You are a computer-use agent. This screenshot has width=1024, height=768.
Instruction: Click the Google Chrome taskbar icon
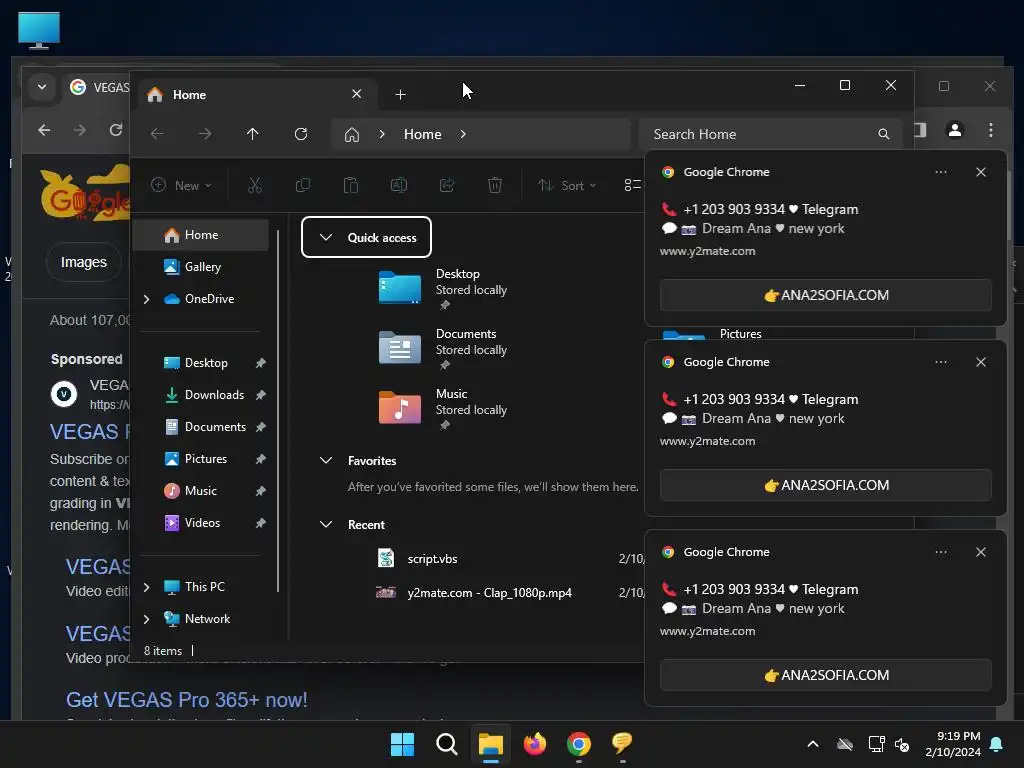579,744
